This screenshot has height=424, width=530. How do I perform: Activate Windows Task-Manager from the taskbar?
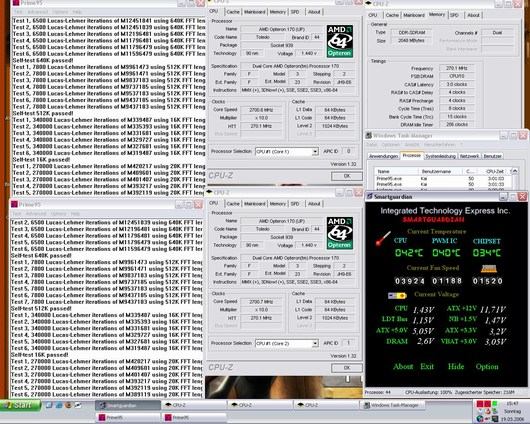click(x=391, y=405)
